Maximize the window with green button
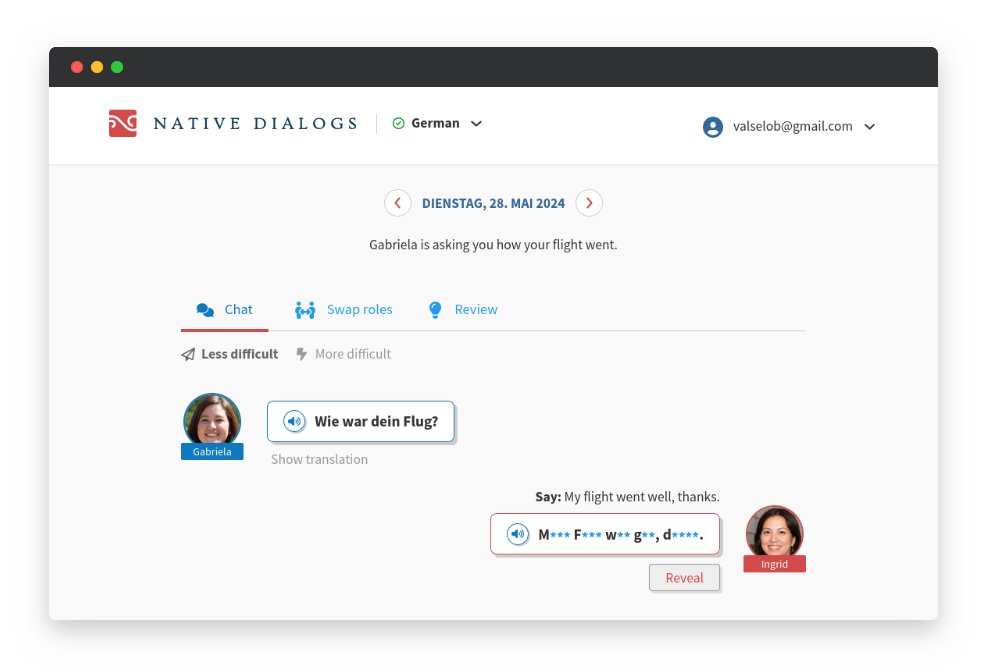This screenshot has height=667, width=987. (117, 67)
